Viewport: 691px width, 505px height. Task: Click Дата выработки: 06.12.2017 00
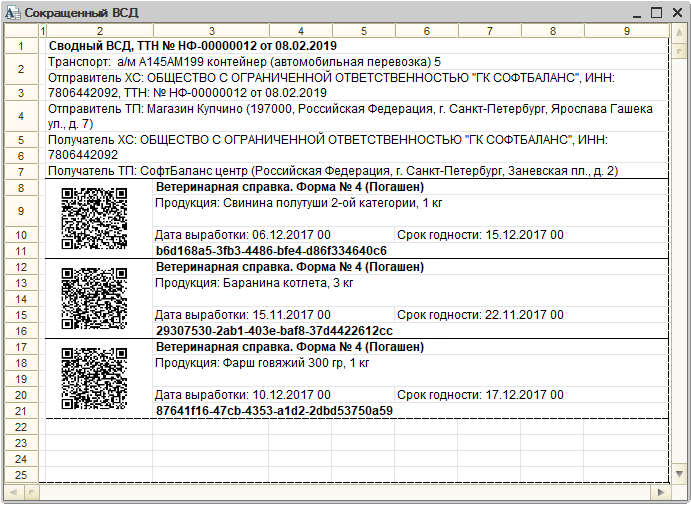click(x=242, y=235)
